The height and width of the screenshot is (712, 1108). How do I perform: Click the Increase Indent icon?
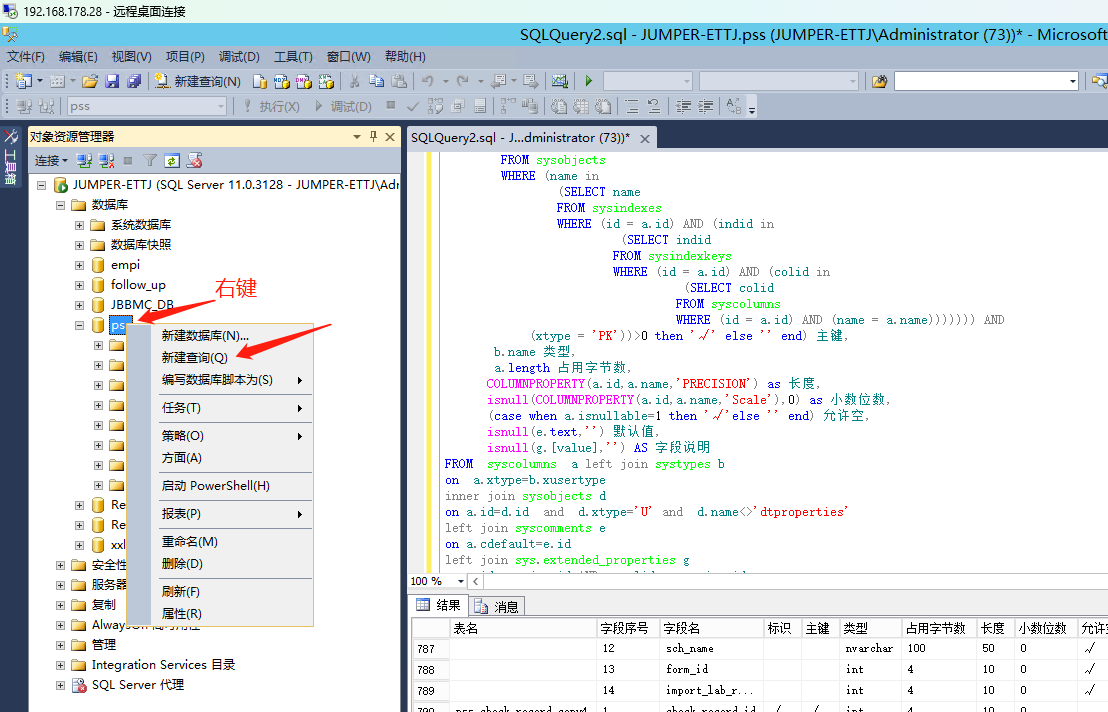[705, 107]
